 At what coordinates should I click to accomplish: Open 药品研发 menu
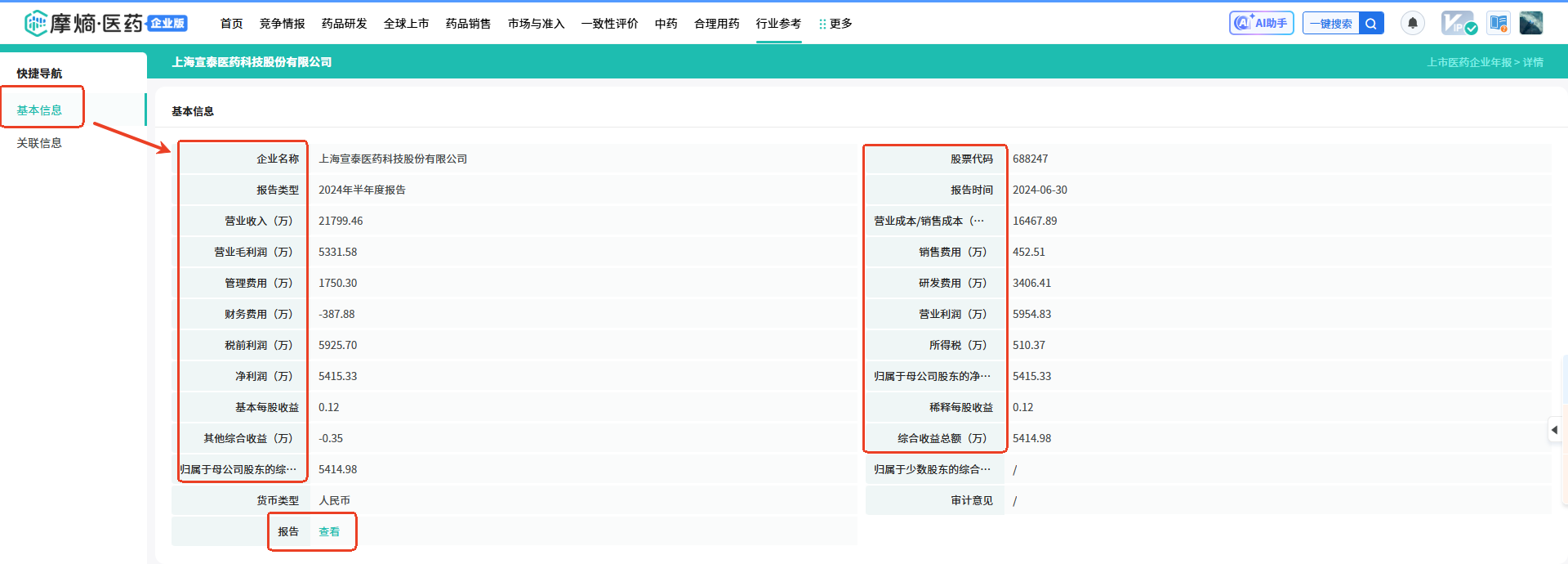tap(344, 24)
